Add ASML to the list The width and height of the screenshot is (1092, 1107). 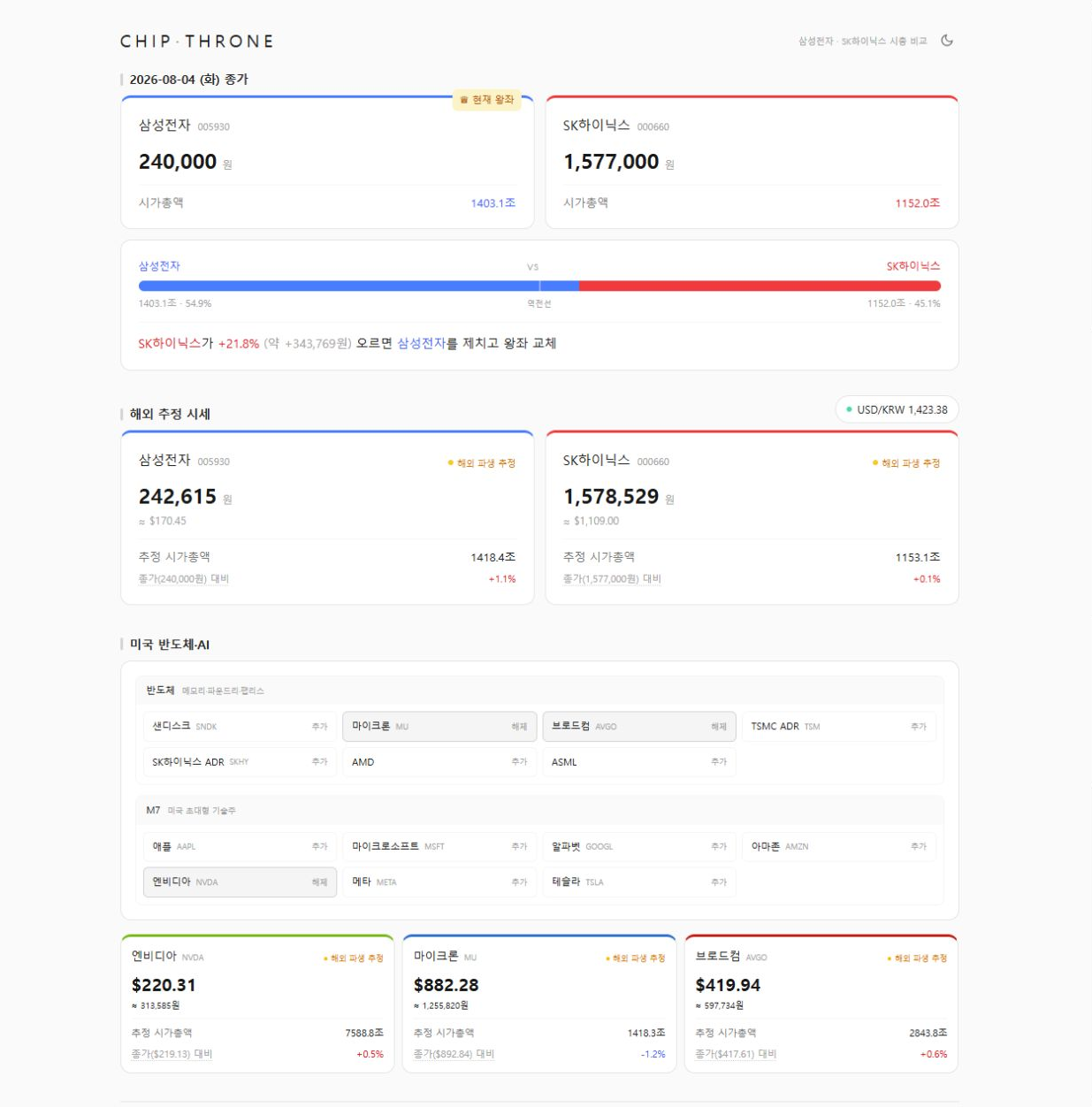coord(638,762)
